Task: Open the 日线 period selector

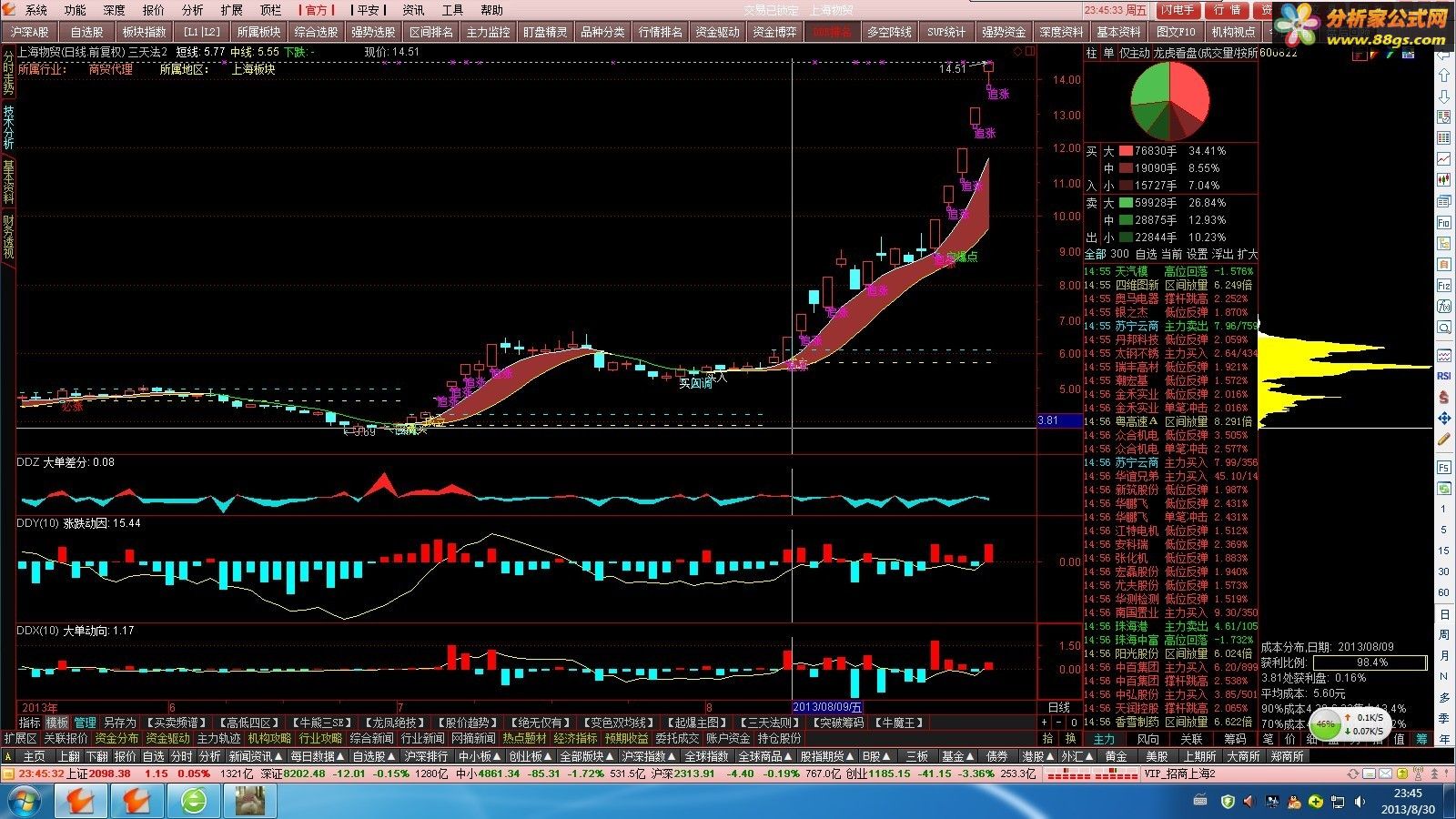Action: coord(1059,707)
